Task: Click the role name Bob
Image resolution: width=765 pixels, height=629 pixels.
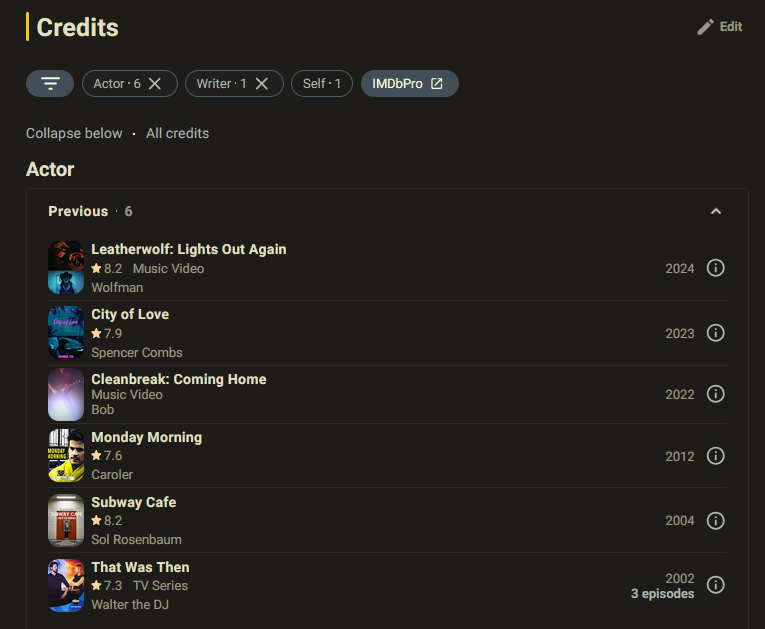Action: (x=102, y=409)
